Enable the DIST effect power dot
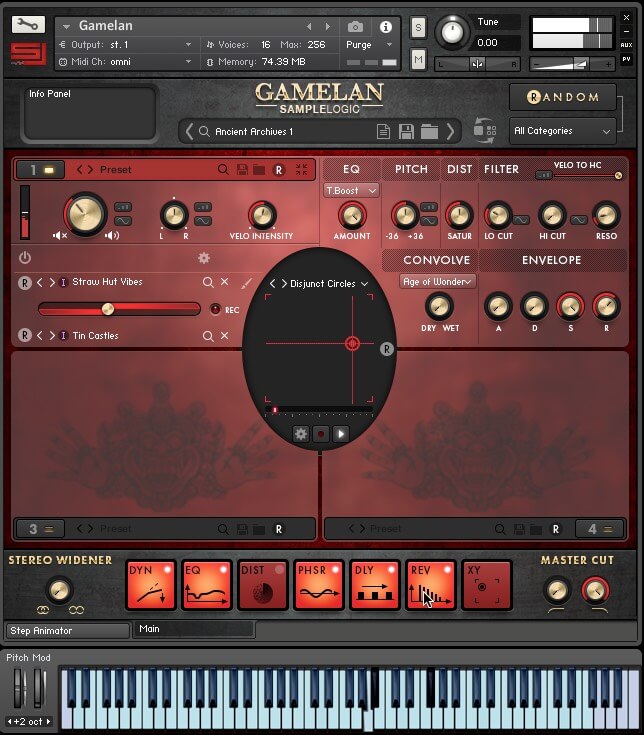This screenshot has width=644, height=735. click(279, 570)
